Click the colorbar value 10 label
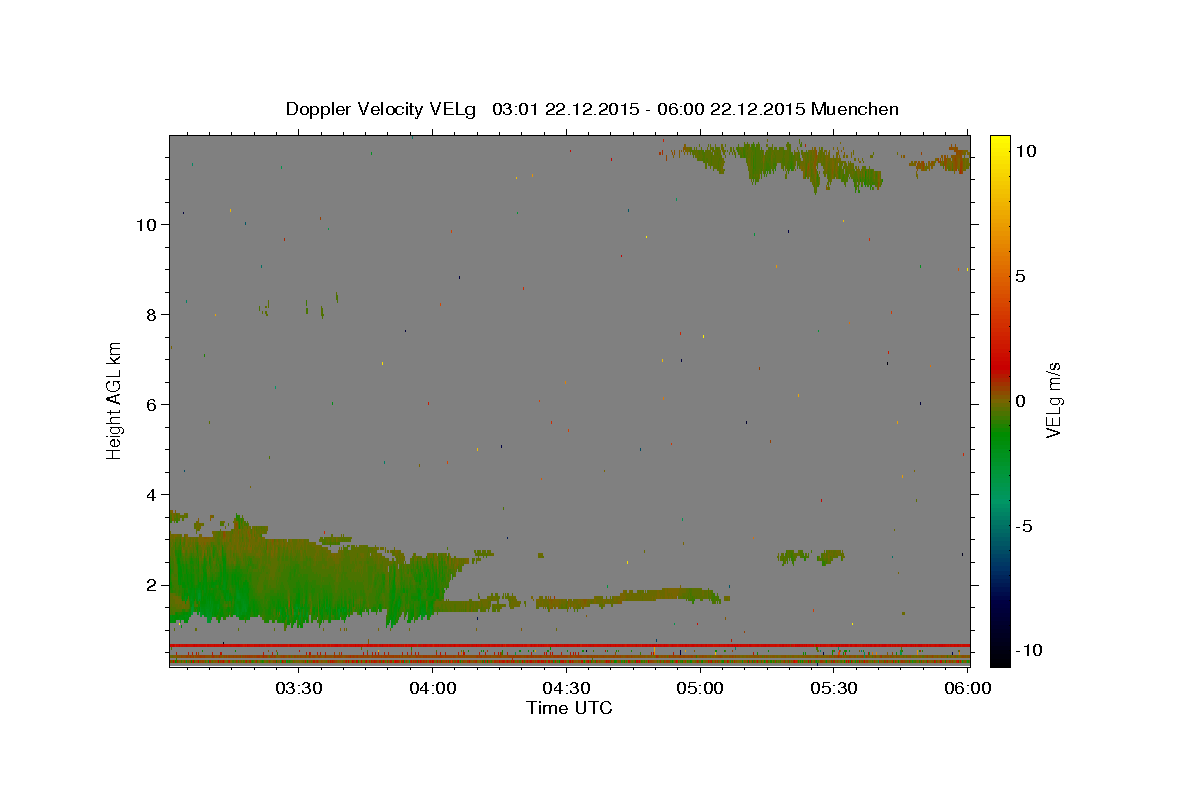Viewport: 1200px width, 800px height. point(1025,151)
